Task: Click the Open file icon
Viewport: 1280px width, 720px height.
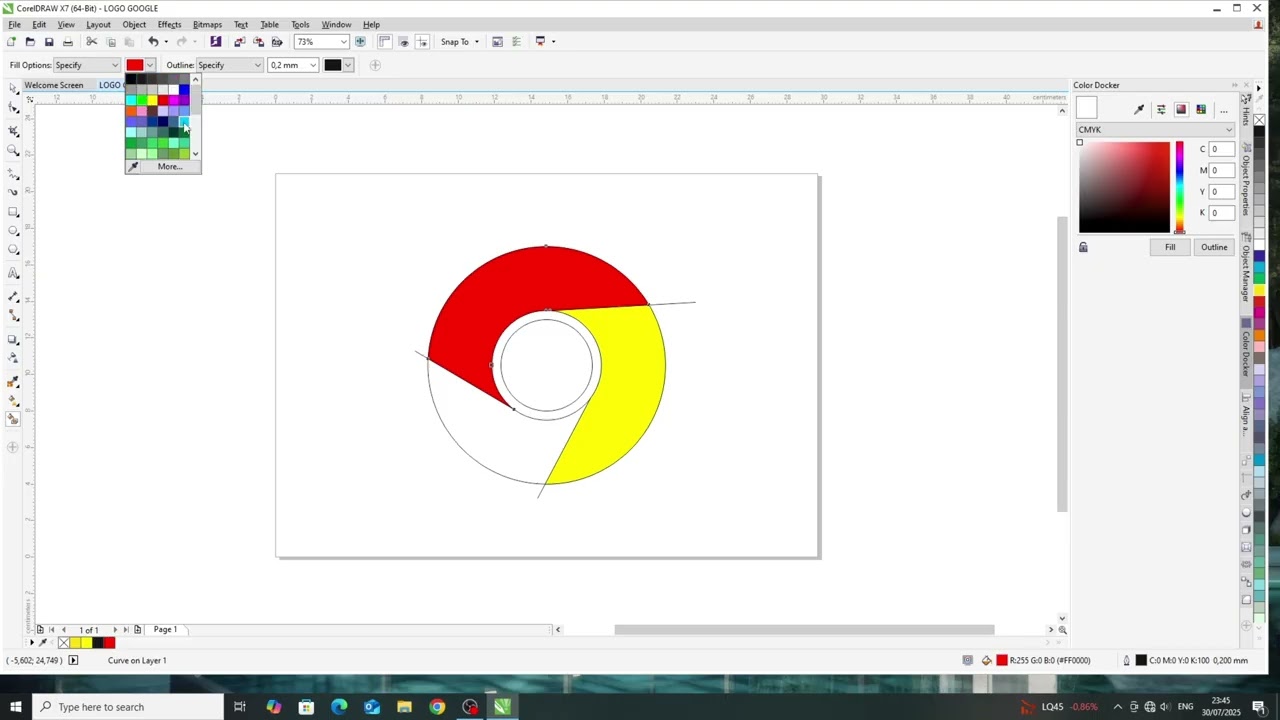Action: [x=30, y=42]
